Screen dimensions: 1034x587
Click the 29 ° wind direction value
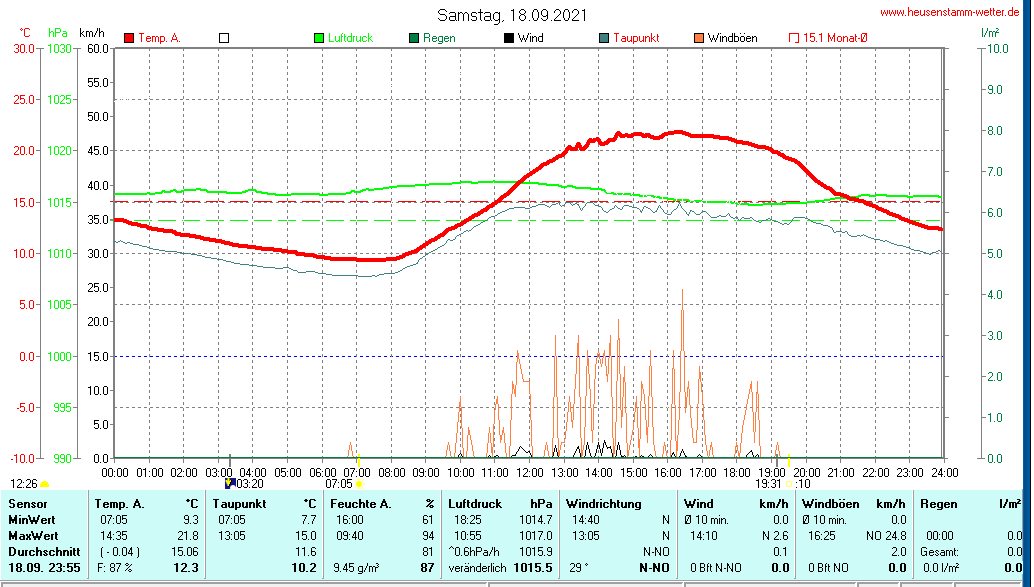[x=580, y=568]
